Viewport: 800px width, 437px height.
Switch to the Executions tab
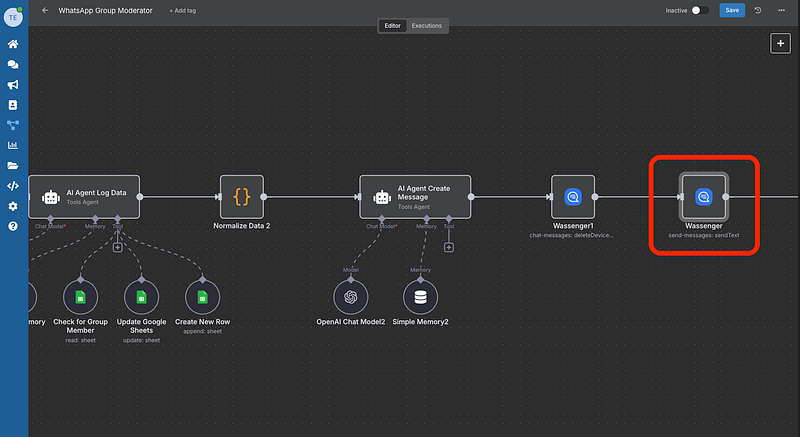pos(428,25)
